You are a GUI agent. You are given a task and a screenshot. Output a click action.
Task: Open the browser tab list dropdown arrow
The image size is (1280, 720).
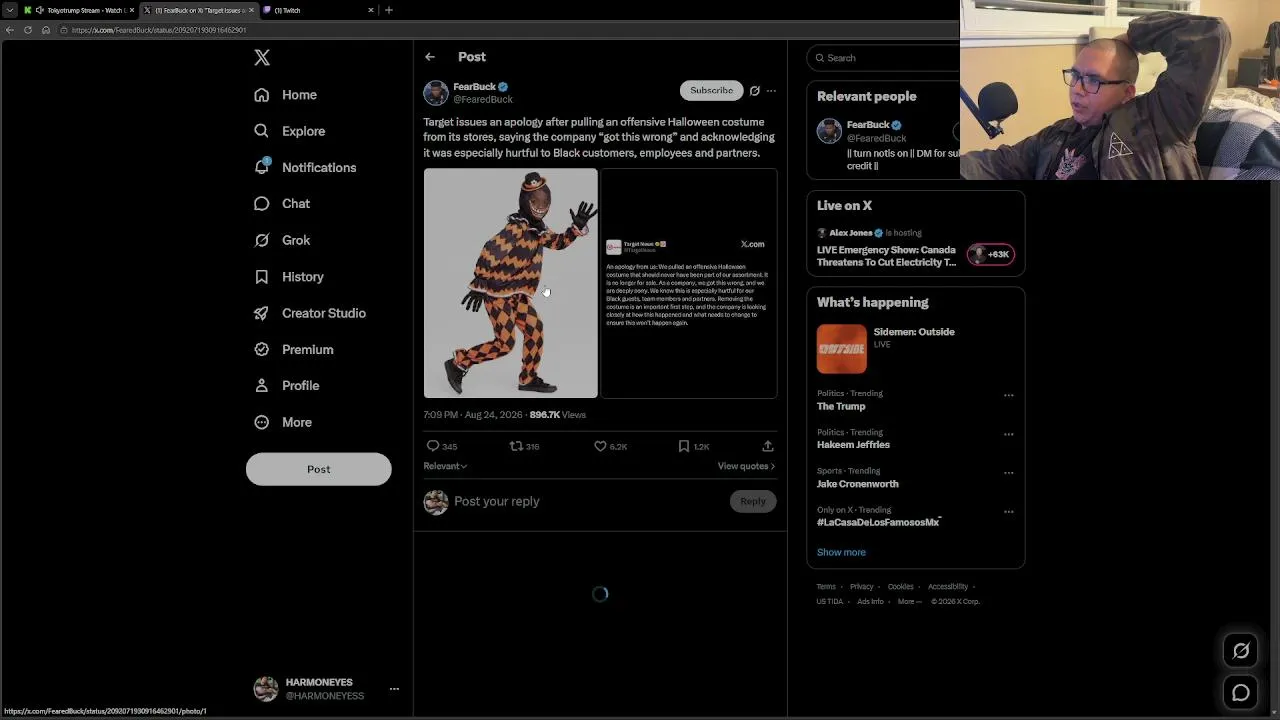[10, 10]
